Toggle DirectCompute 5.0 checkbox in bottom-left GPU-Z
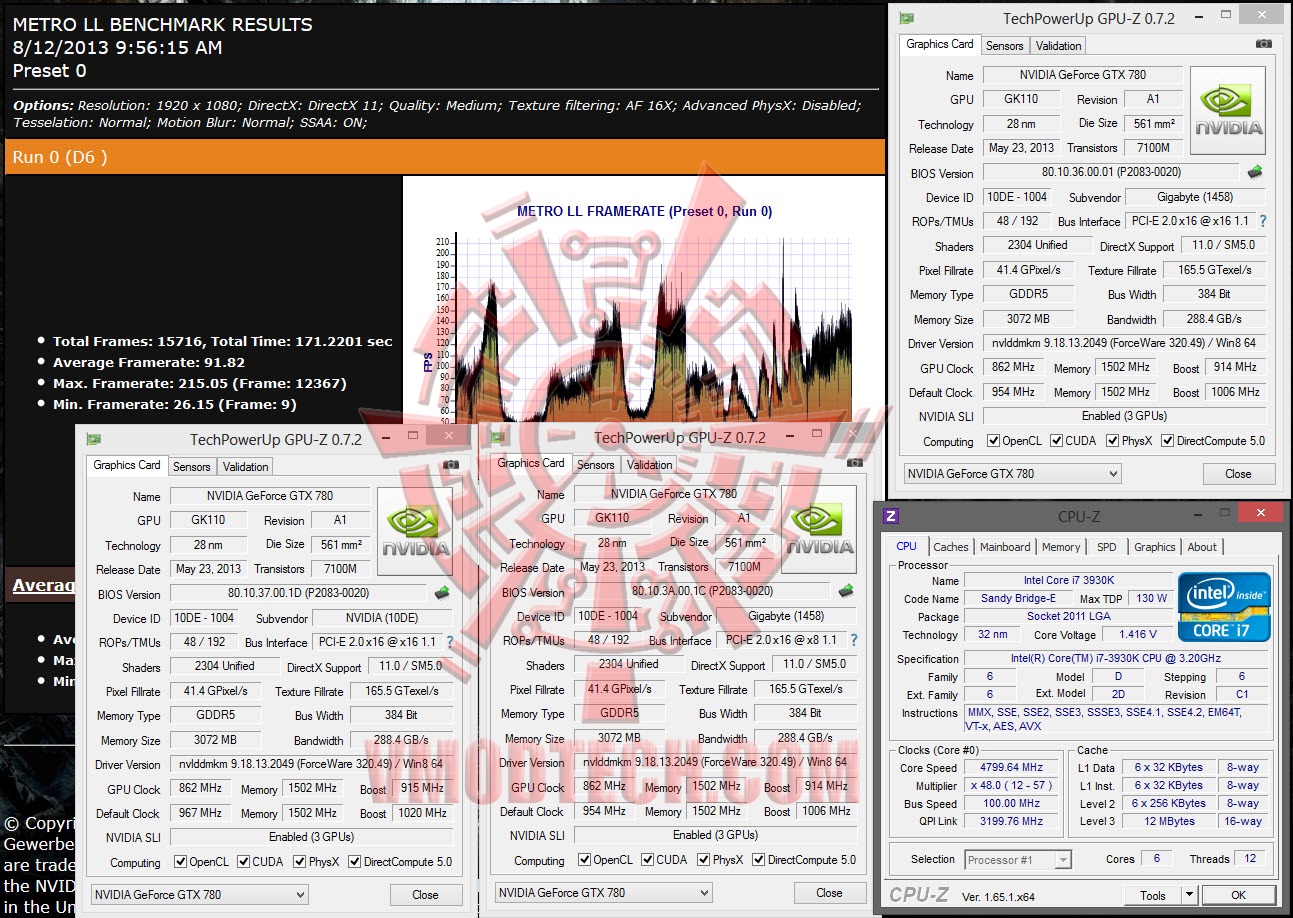Image resolution: width=1293 pixels, height=918 pixels. pos(355,862)
